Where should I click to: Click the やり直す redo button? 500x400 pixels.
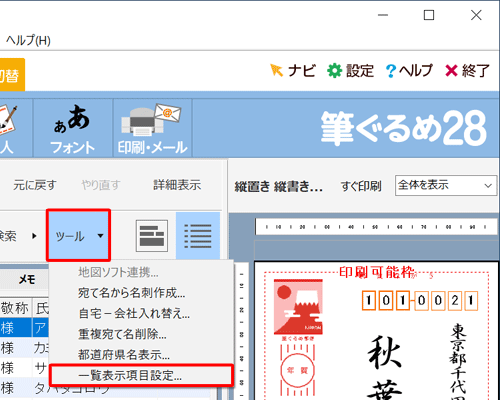click(x=101, y=185)
